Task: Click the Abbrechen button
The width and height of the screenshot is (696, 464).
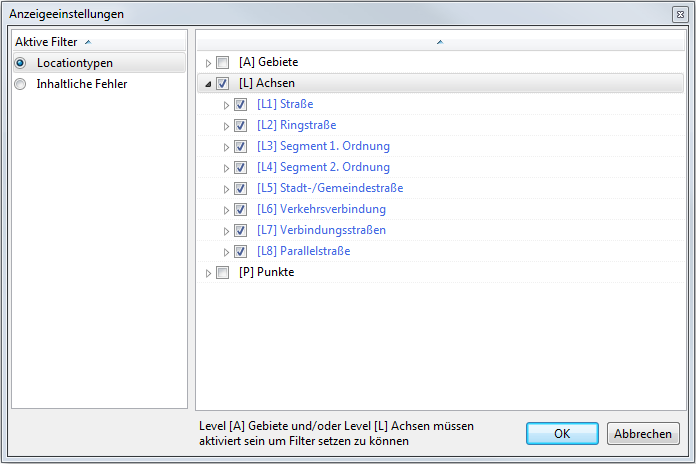Action: tap(643, 434)
